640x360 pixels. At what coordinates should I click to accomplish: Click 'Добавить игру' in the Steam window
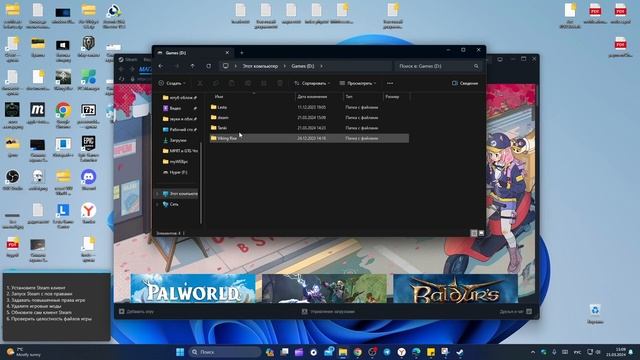click(136, 311)
